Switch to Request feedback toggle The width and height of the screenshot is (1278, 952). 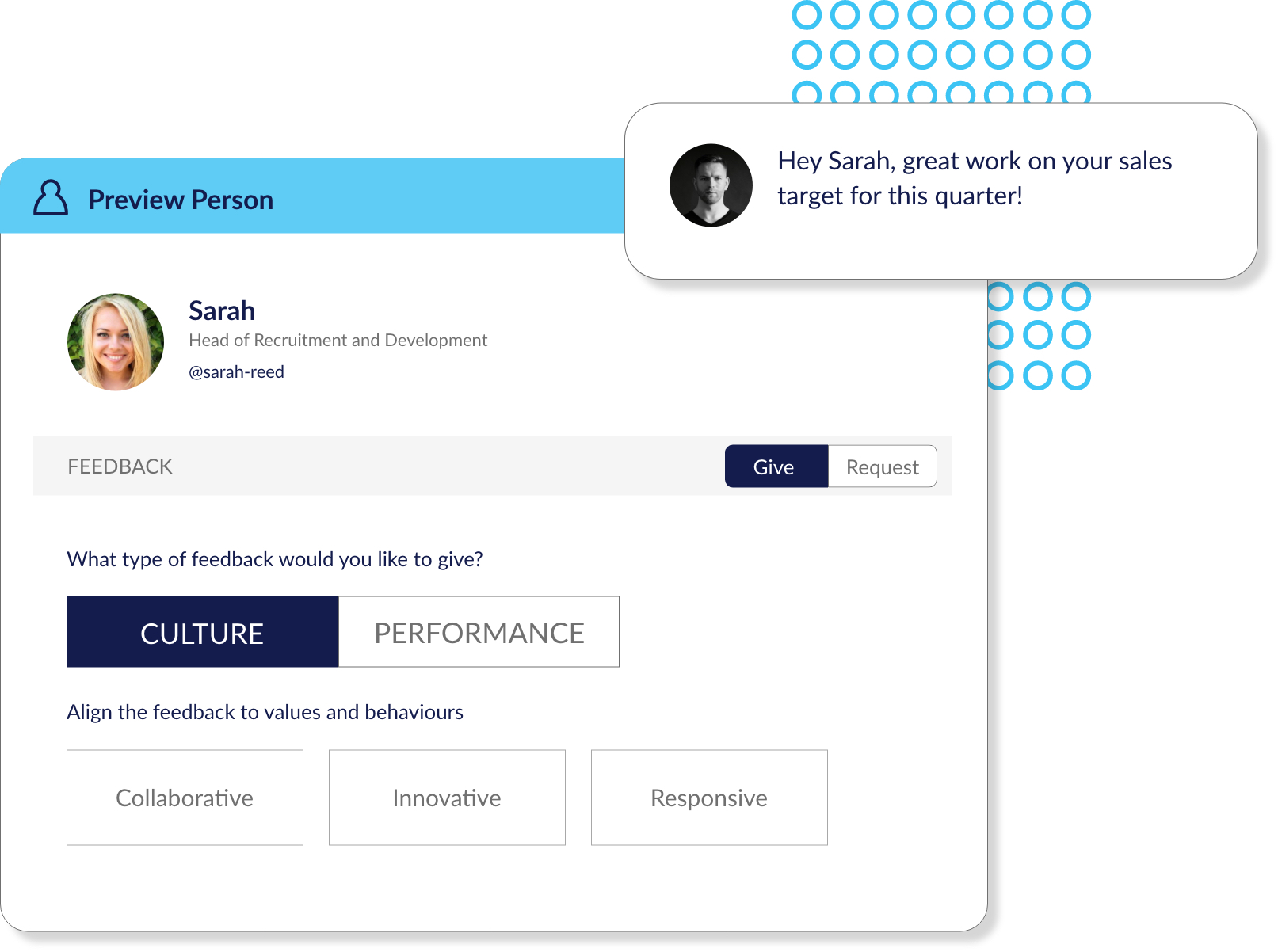click(x=882, y=466)
